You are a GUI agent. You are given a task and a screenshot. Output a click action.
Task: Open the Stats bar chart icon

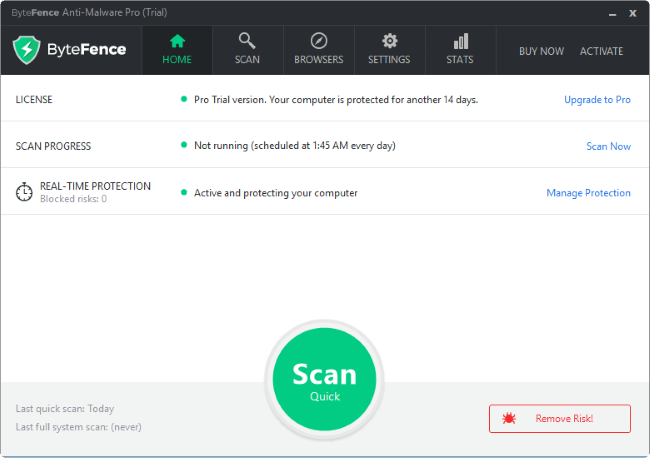point(461,41)
